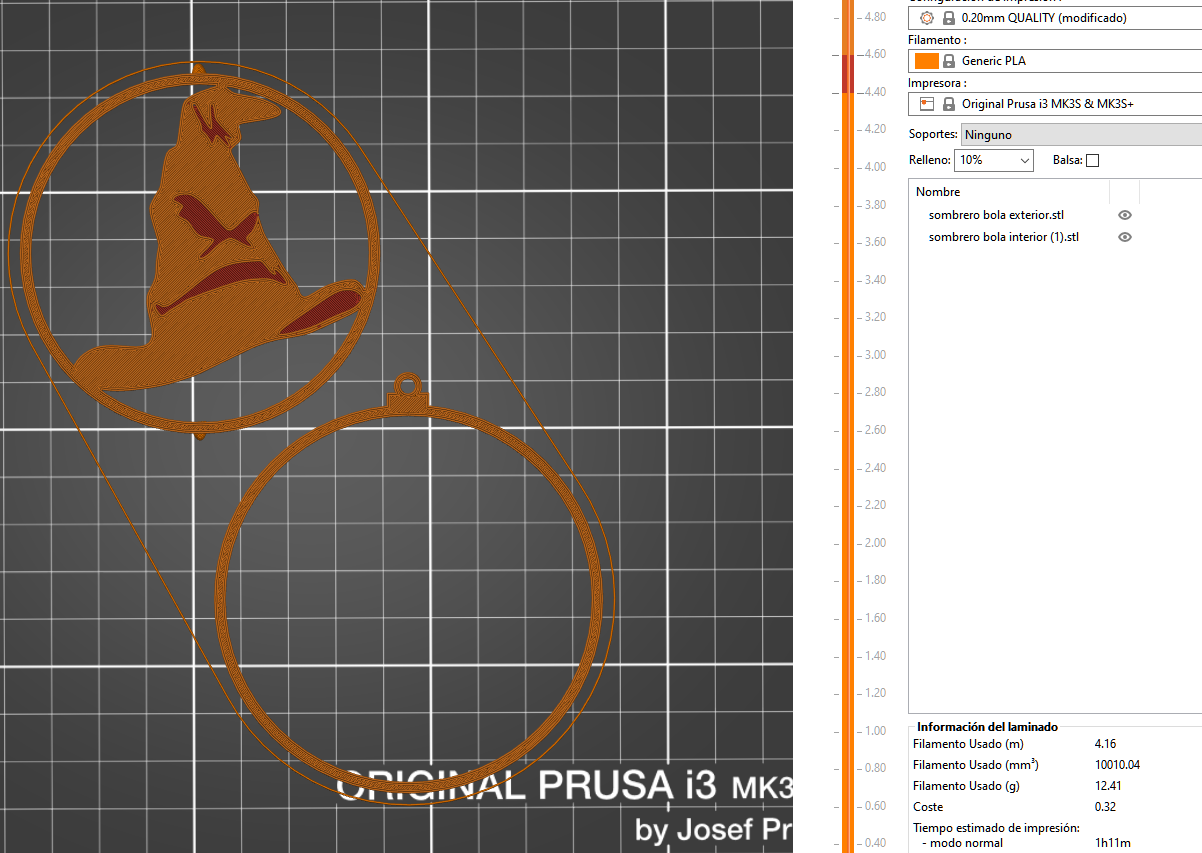
Task: Click the 1.00 tick label on the layer ruler
Action: point(876,730)
